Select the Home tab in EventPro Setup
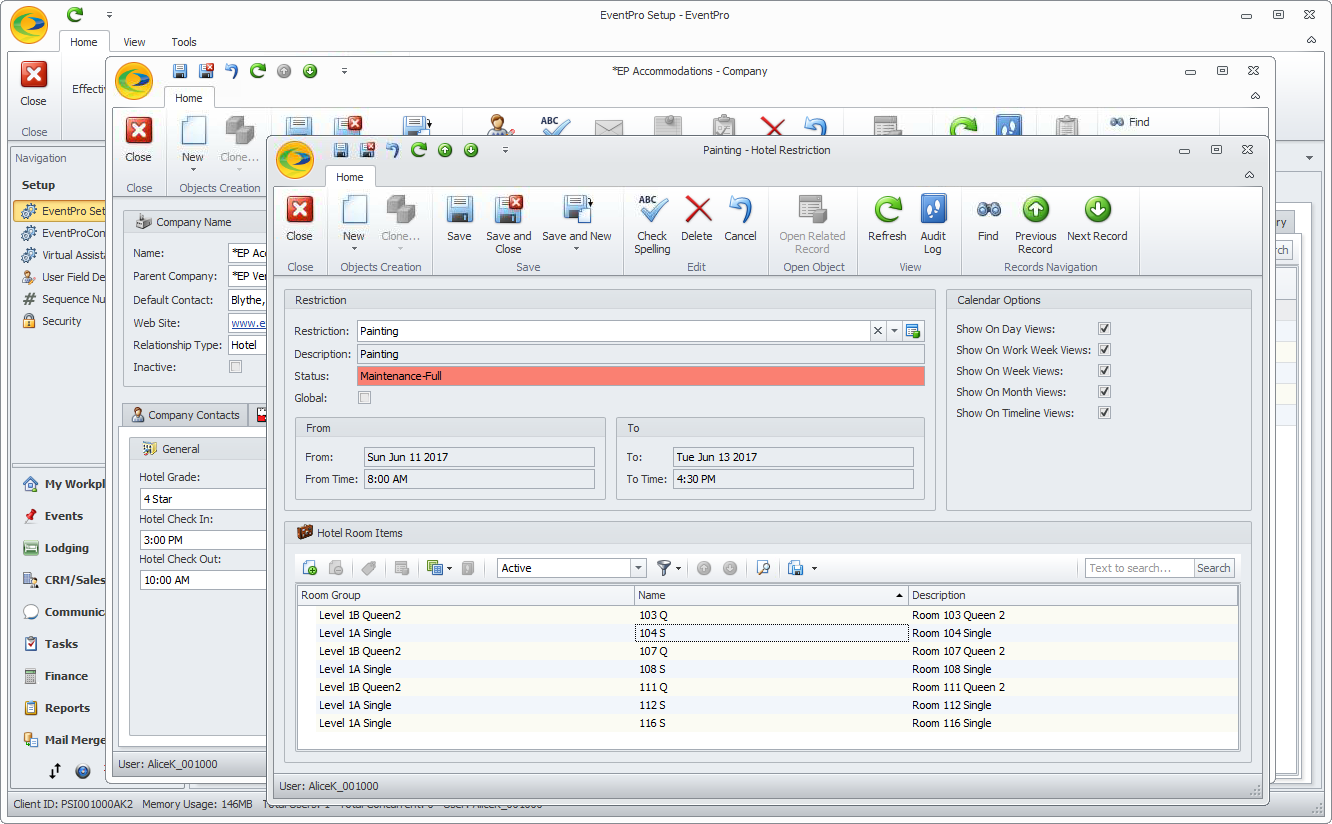This screenshot has height=824, width=1332. tap(84, 42)
